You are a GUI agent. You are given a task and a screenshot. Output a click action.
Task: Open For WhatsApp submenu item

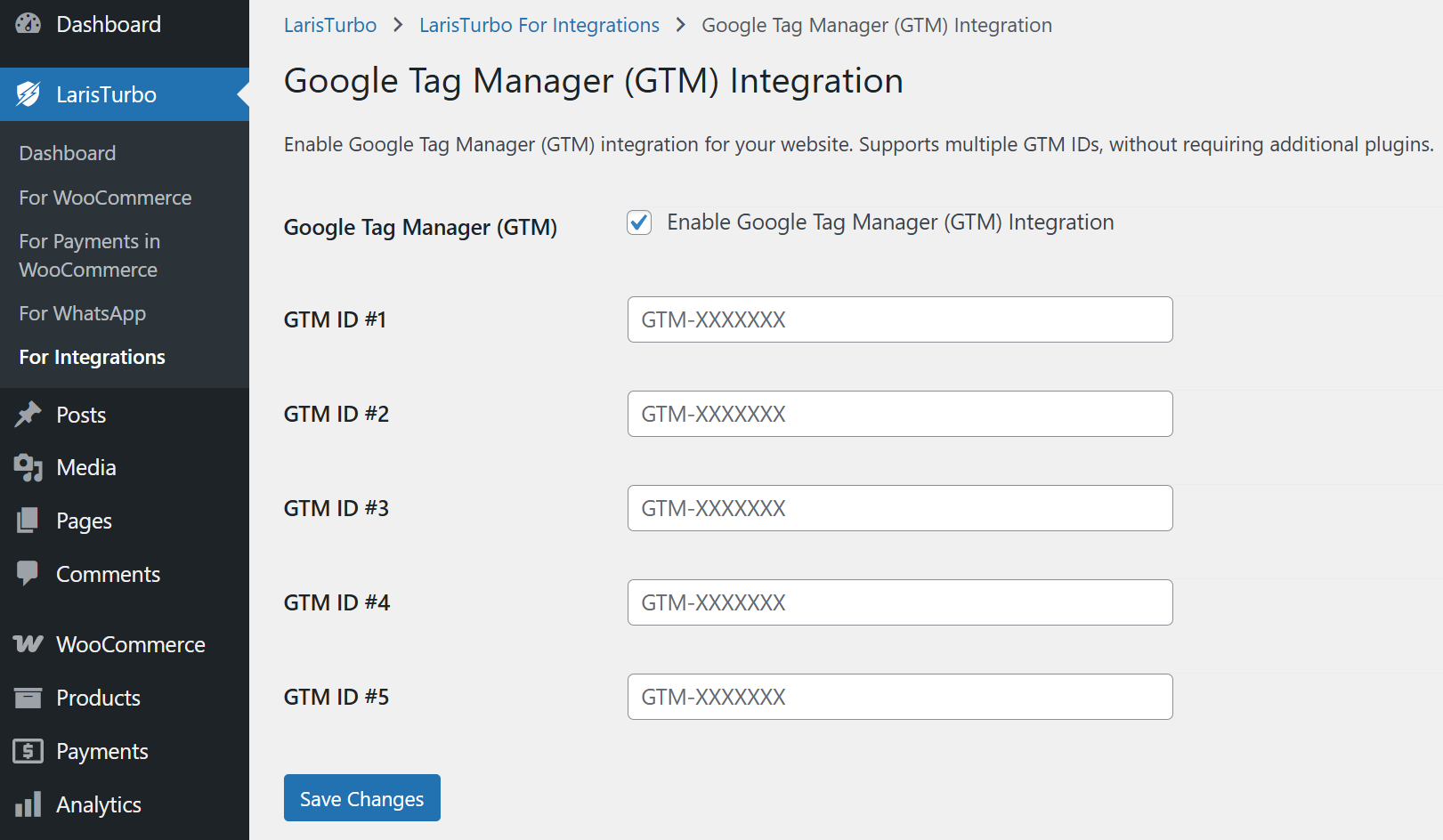click(x=82, y=313)
